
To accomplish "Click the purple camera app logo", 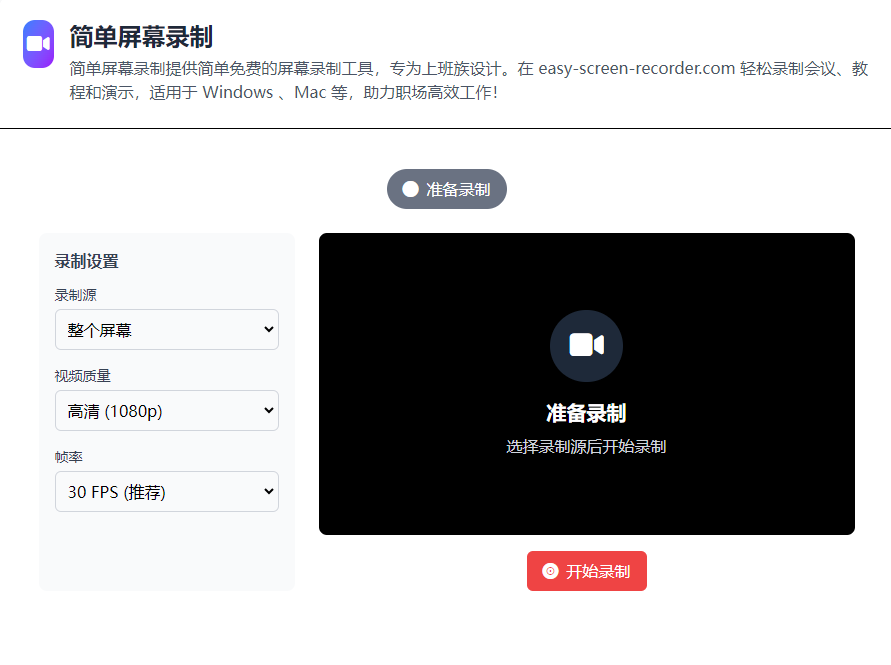I will (38, 44).
